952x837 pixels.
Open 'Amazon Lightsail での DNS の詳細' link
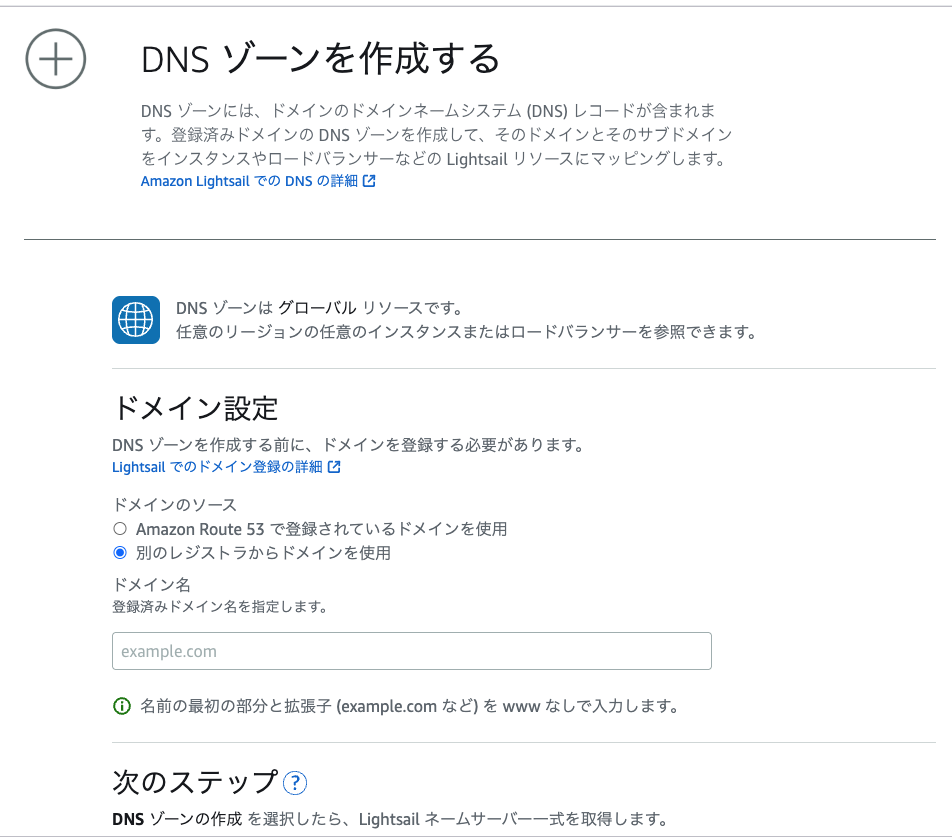pyautogui.click(x=249, y=181)
